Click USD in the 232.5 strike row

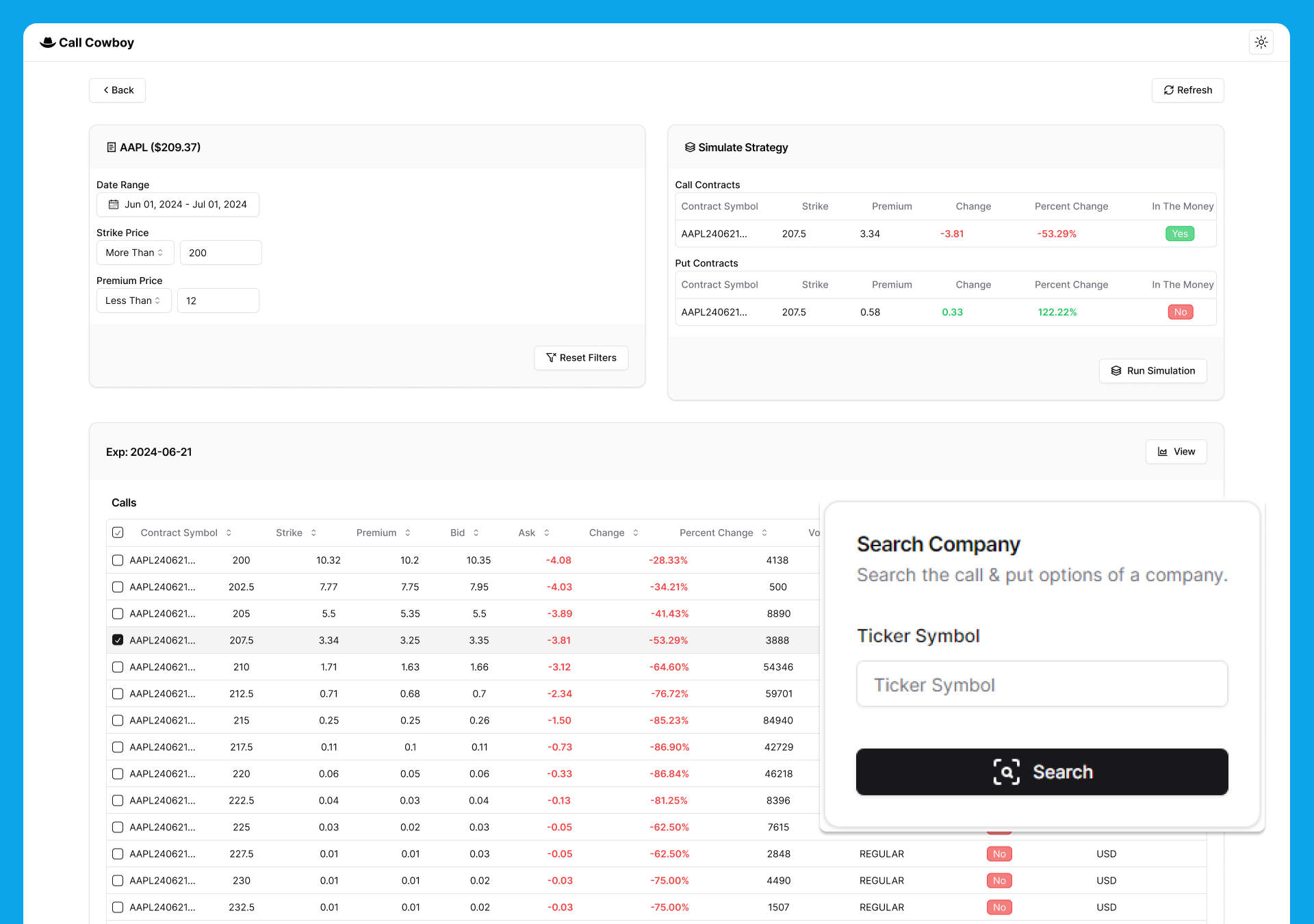click(1106, 907)
